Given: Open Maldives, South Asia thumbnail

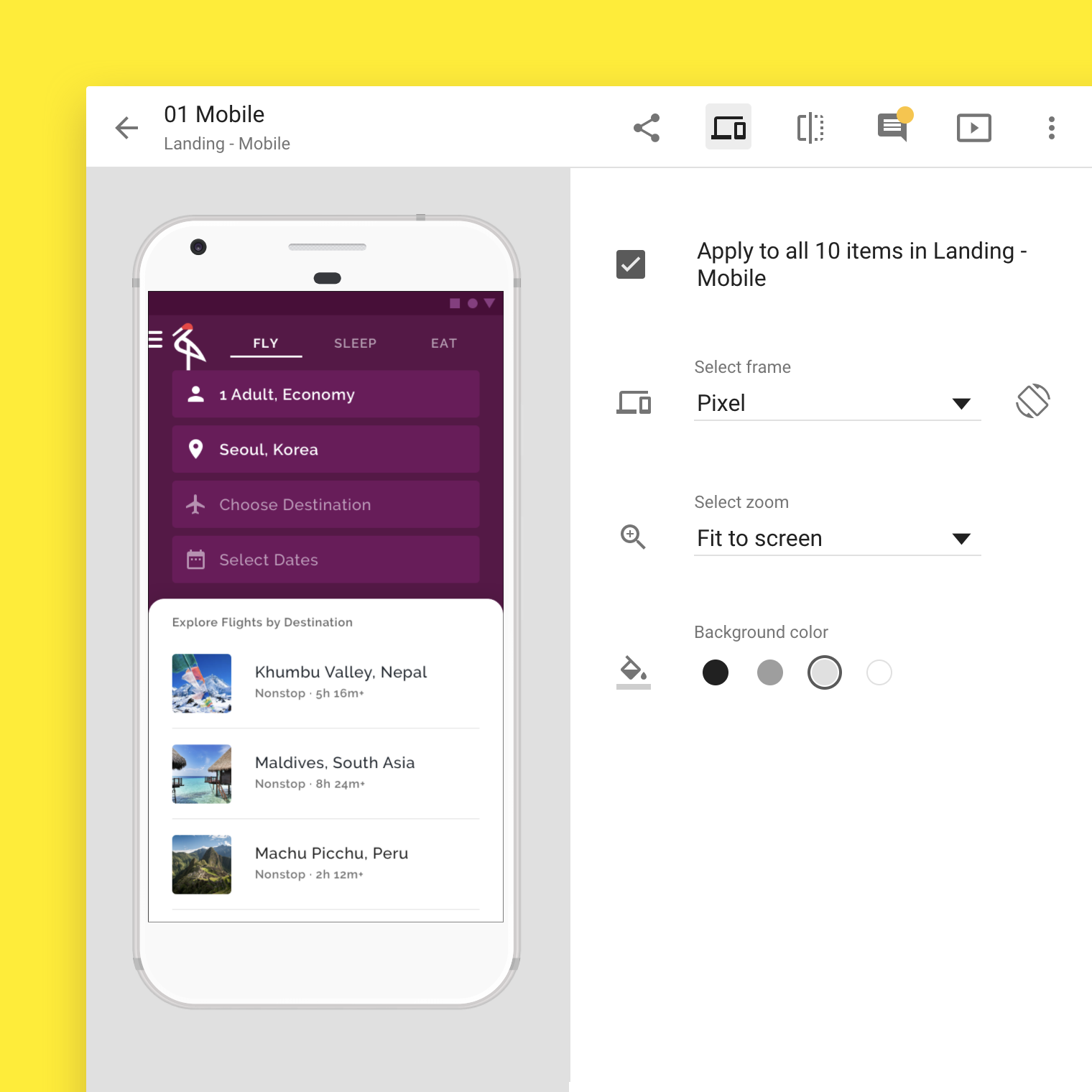Looking at the screenshot, I should pyautogui.click(x=202, y=774).
